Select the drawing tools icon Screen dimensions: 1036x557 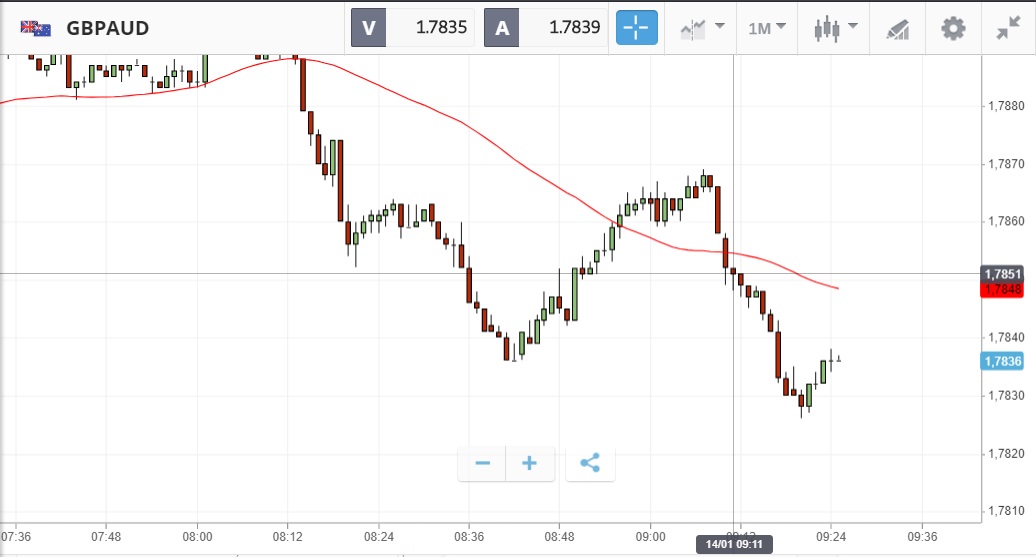(897, 29)
